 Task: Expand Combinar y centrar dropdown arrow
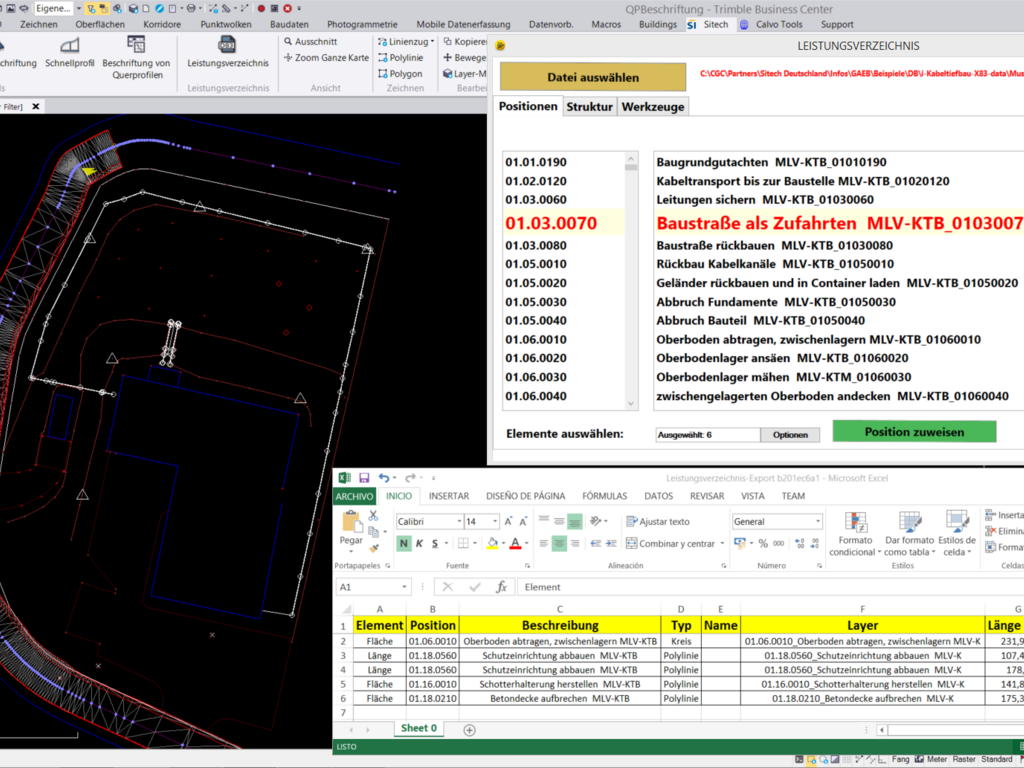pos(722,543)
